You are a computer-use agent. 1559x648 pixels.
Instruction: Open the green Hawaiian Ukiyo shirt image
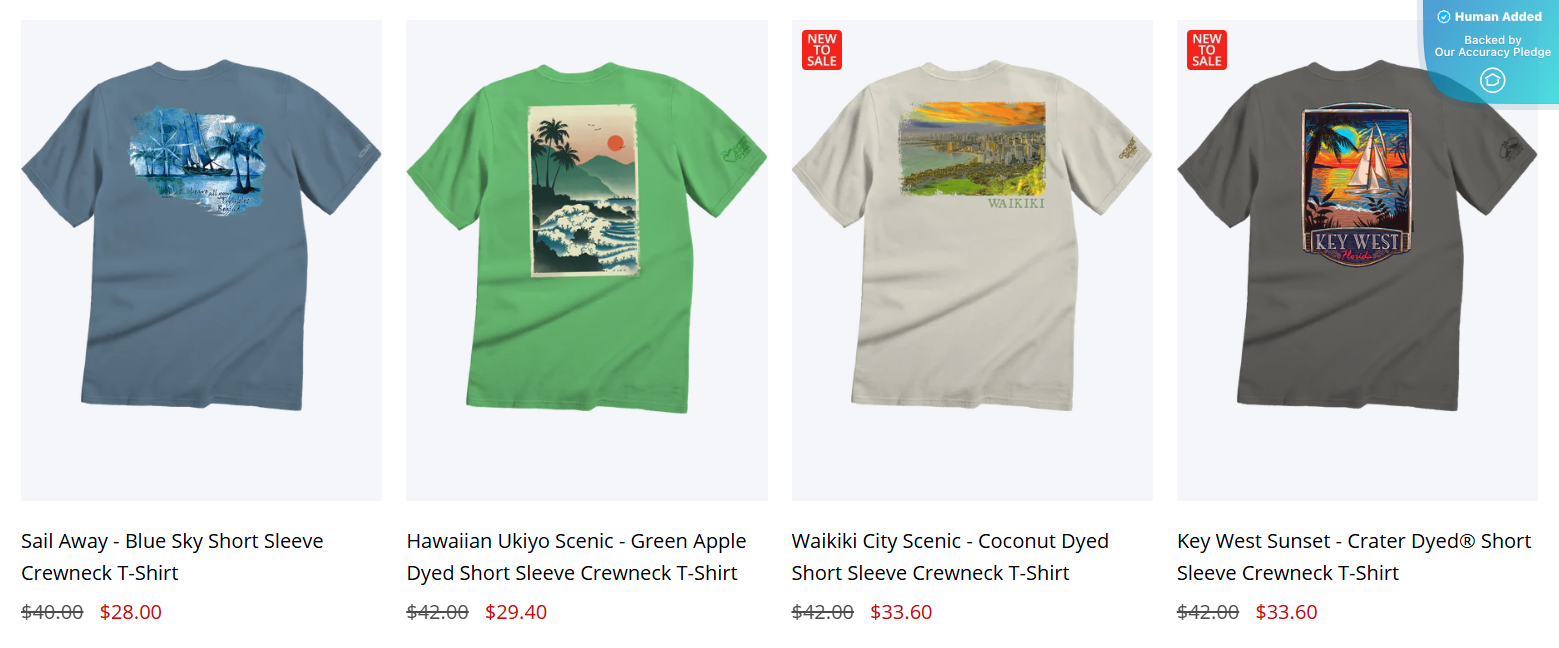587,260
